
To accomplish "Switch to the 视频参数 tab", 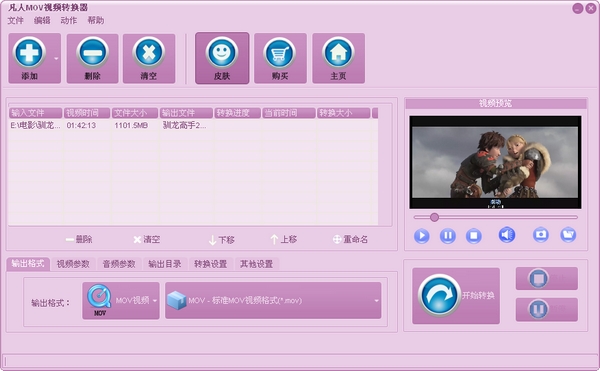I will coord(73,264).
